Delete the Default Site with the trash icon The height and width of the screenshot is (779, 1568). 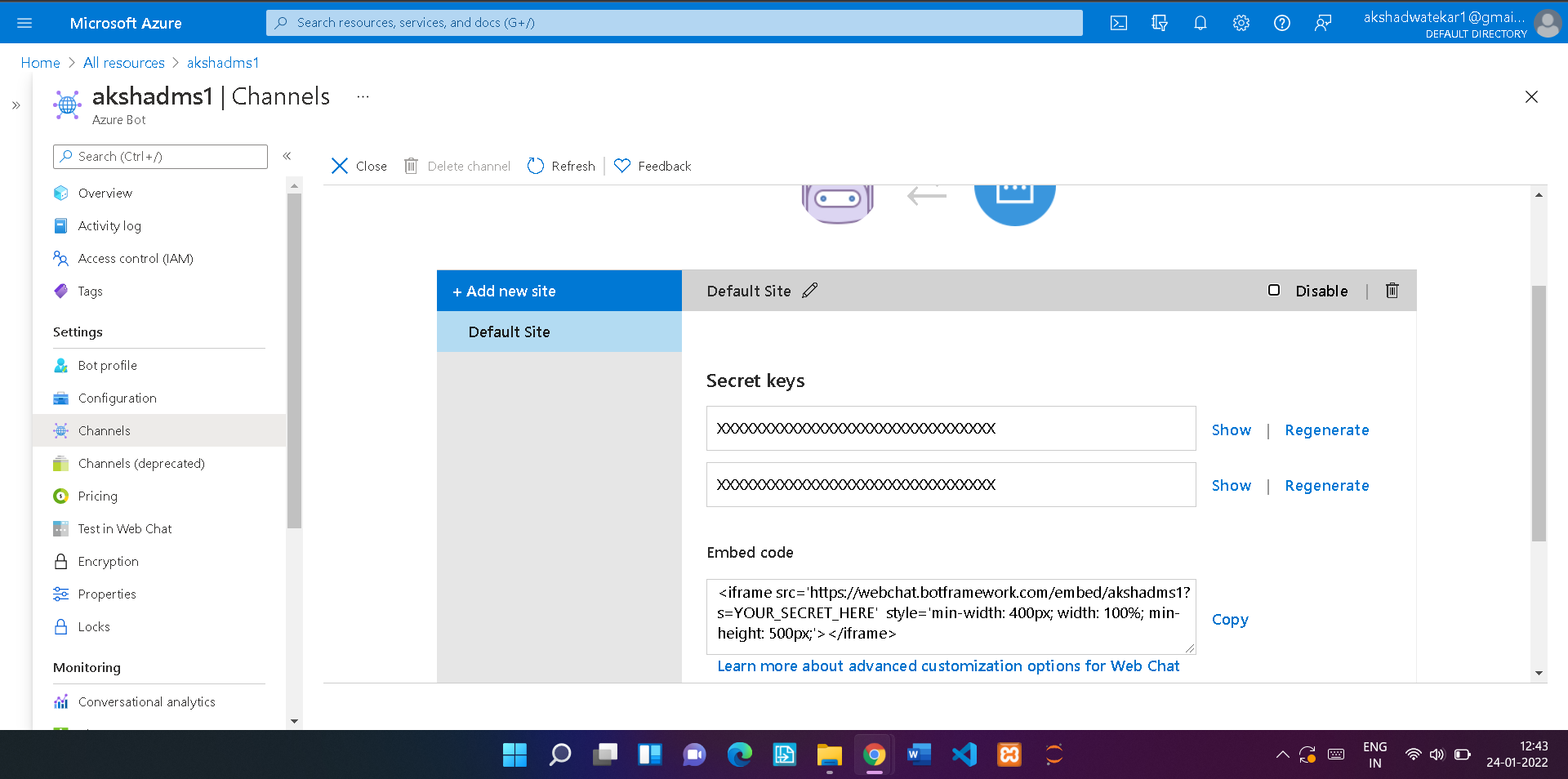coord(1392,291)
